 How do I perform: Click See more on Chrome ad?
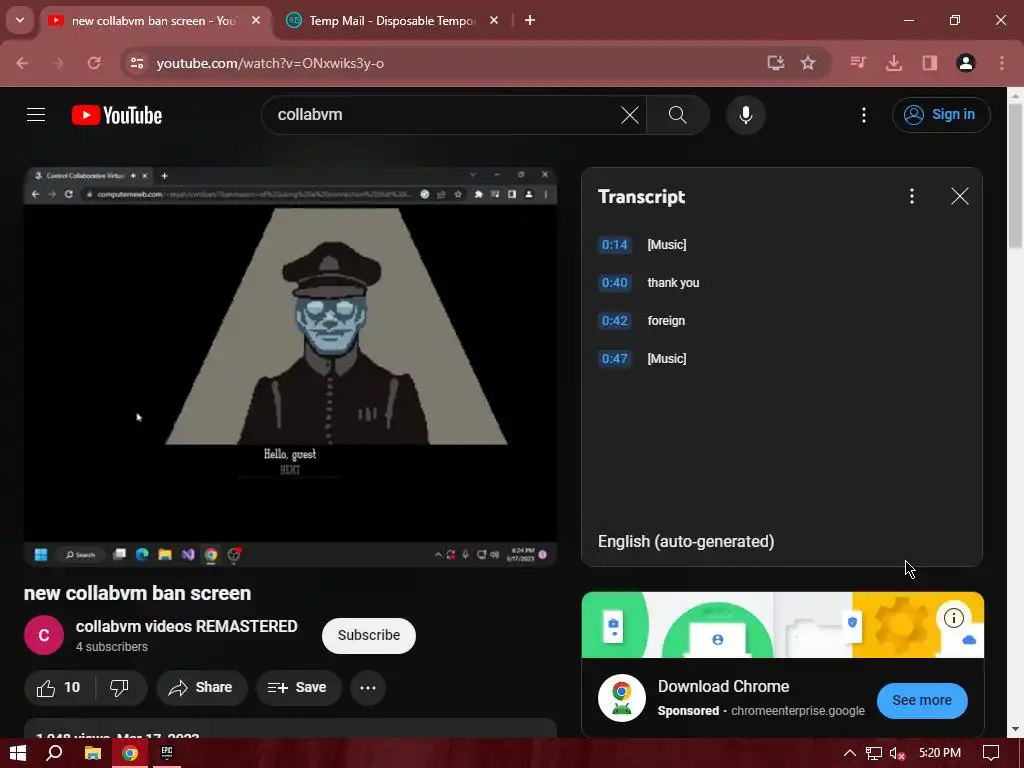pos(921,700)
